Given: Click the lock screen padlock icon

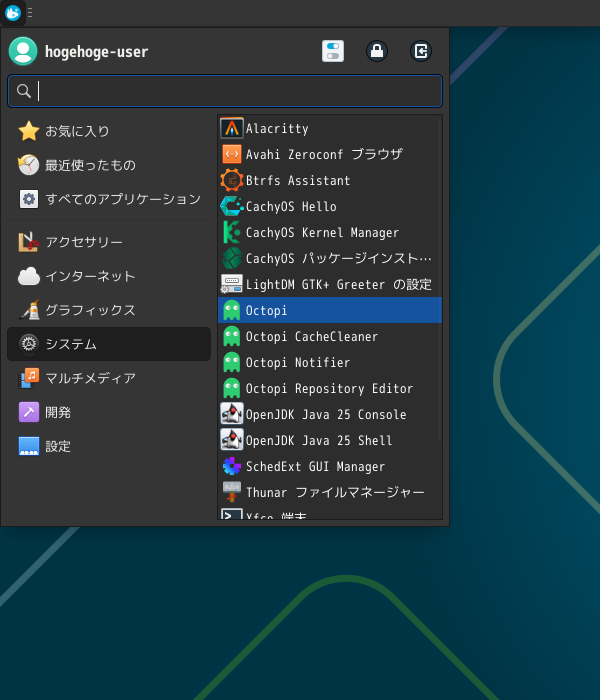Looking at the screenshot, I should [x=377, y=51].
